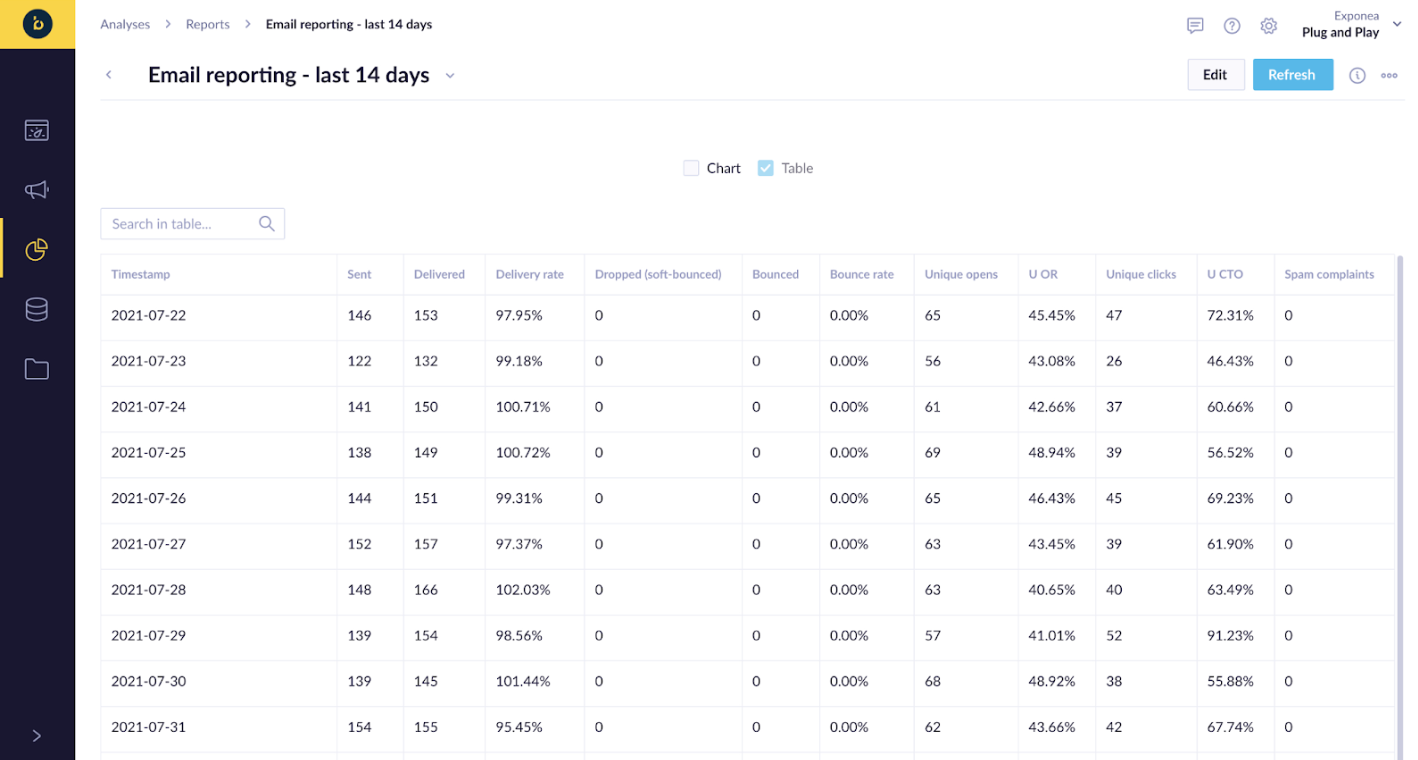Open the chat messages icon
The height and width of the screenshot is (760, 1418).
tap(1195, 25)
